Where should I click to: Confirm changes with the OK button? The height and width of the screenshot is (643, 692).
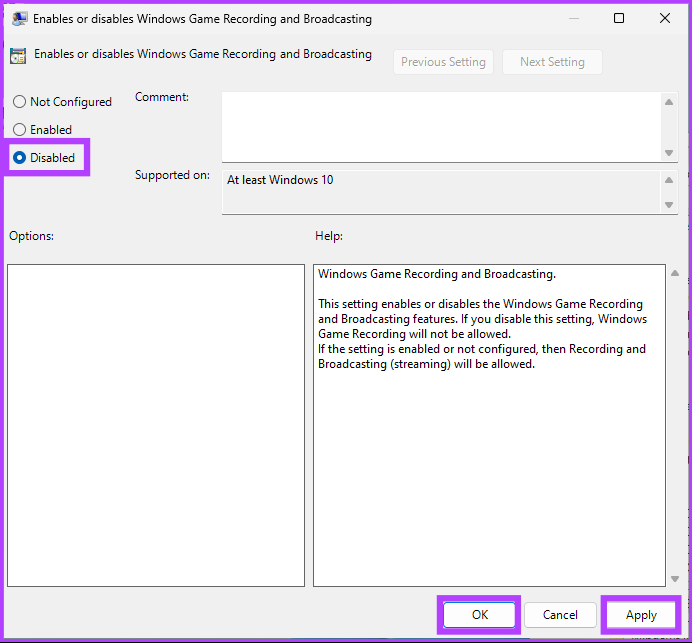(480, 615)
